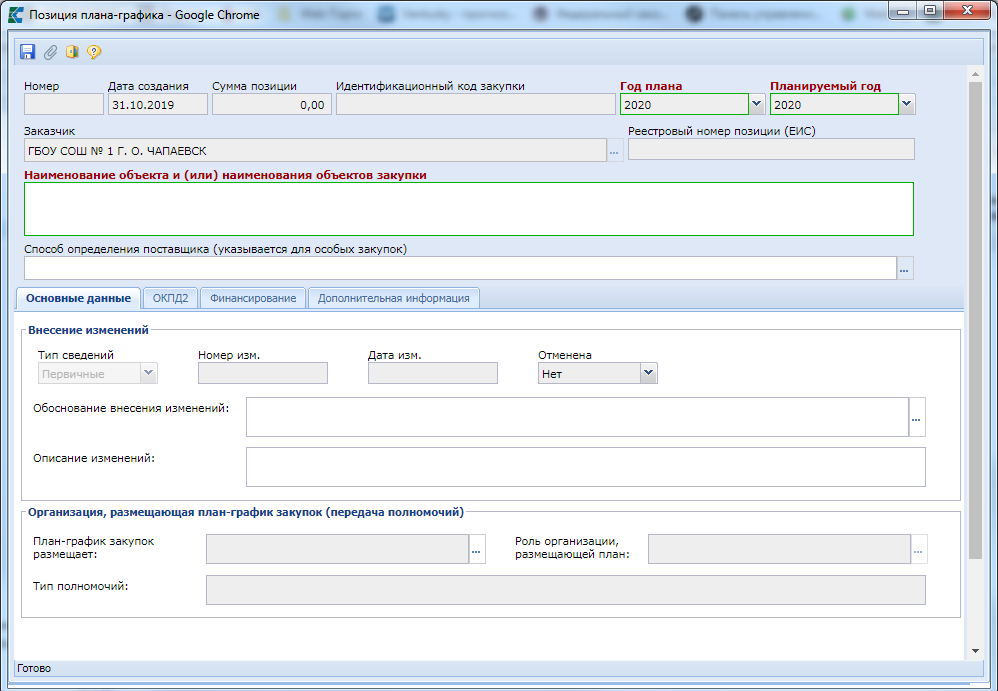The image size is (998, 691).
Task: Open lookup for План-график закупок размещает
Action: point(477,549)
